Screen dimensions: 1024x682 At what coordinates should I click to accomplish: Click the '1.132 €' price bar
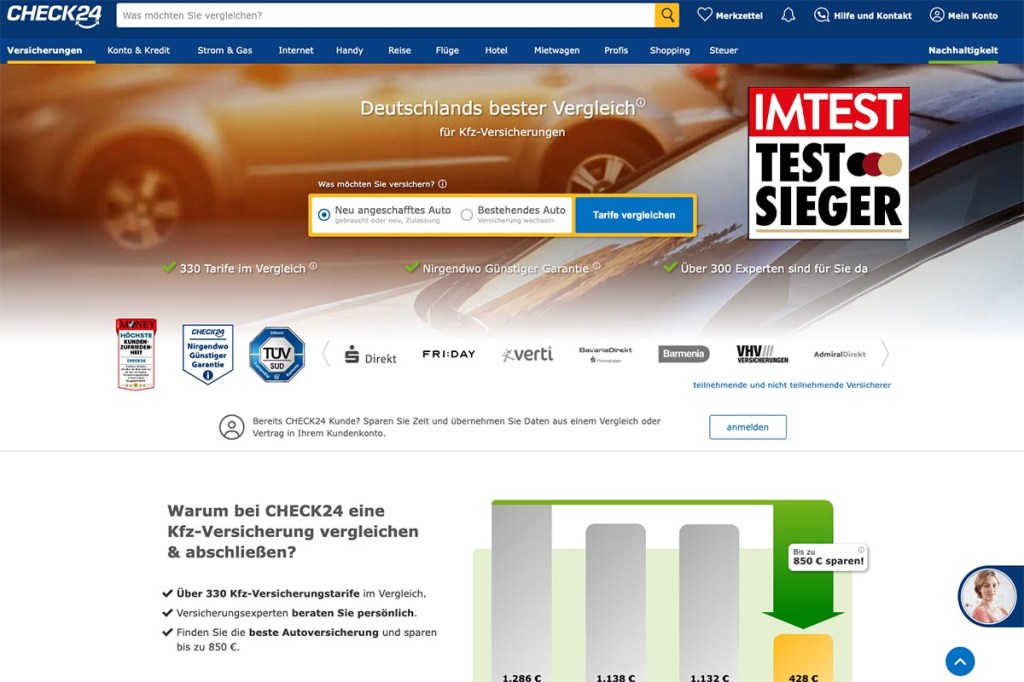tap(709, 602)
